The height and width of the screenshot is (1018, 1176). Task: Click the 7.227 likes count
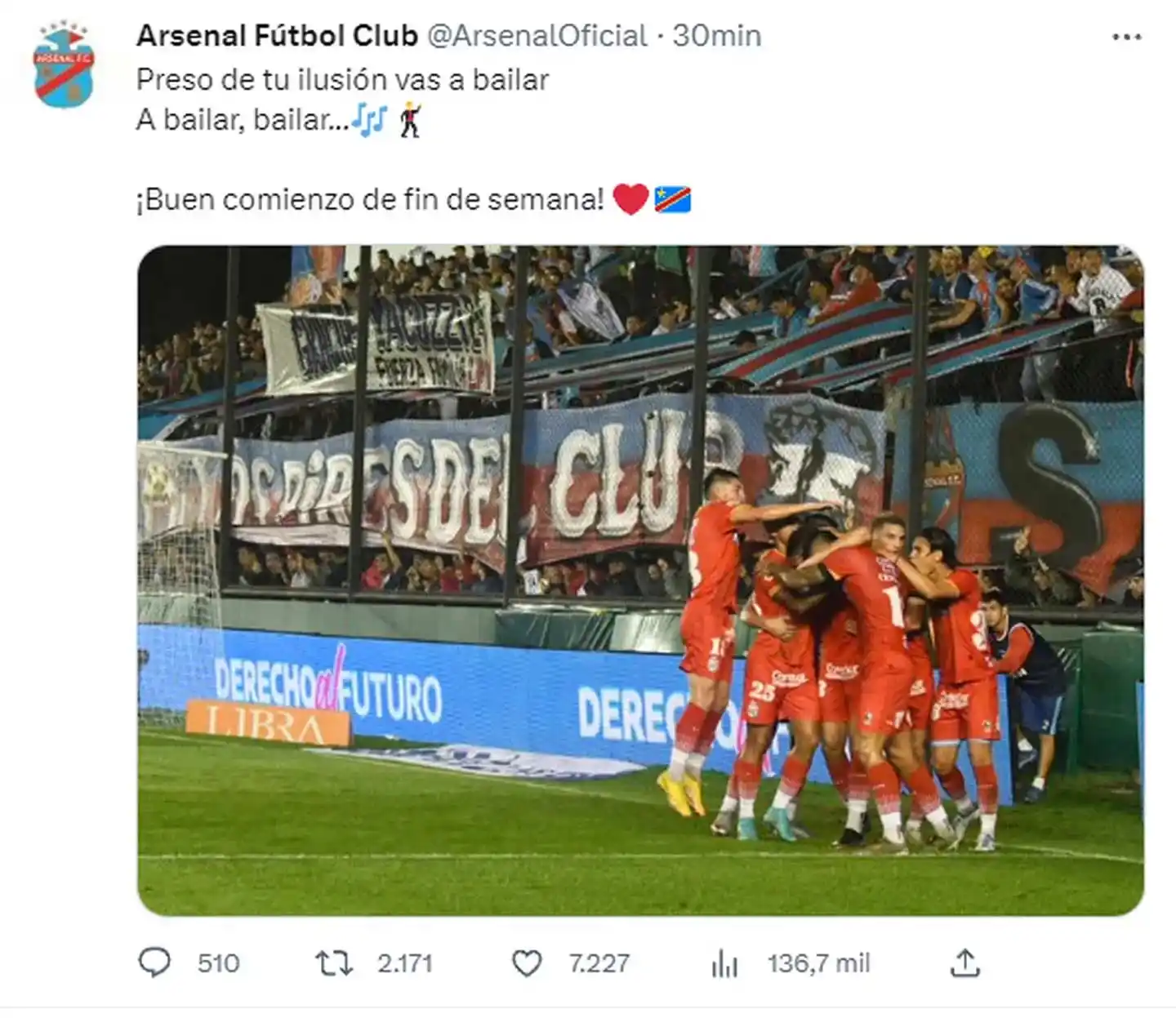click(x=599, y=963)
